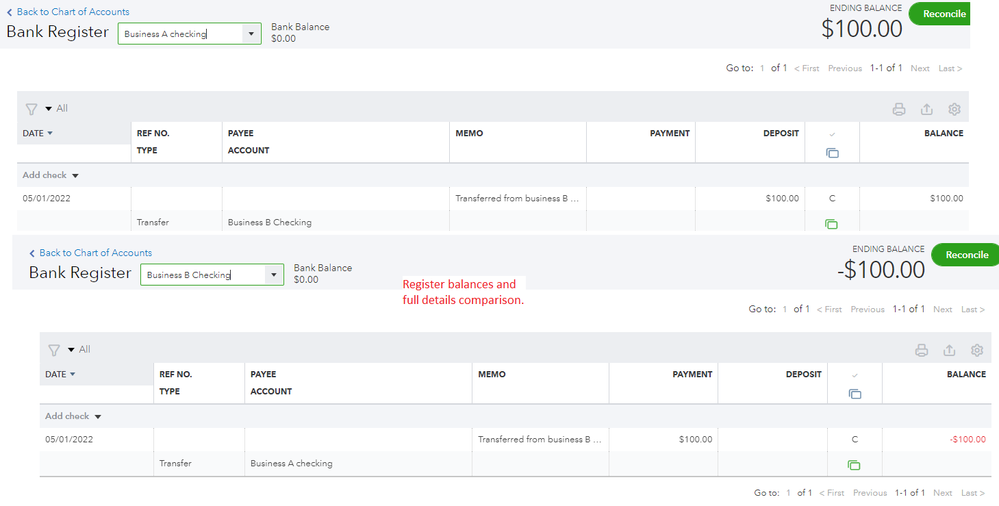Click the export icon in the bottom register
This screenshot has height=506, width=999.
coord(950,350)
